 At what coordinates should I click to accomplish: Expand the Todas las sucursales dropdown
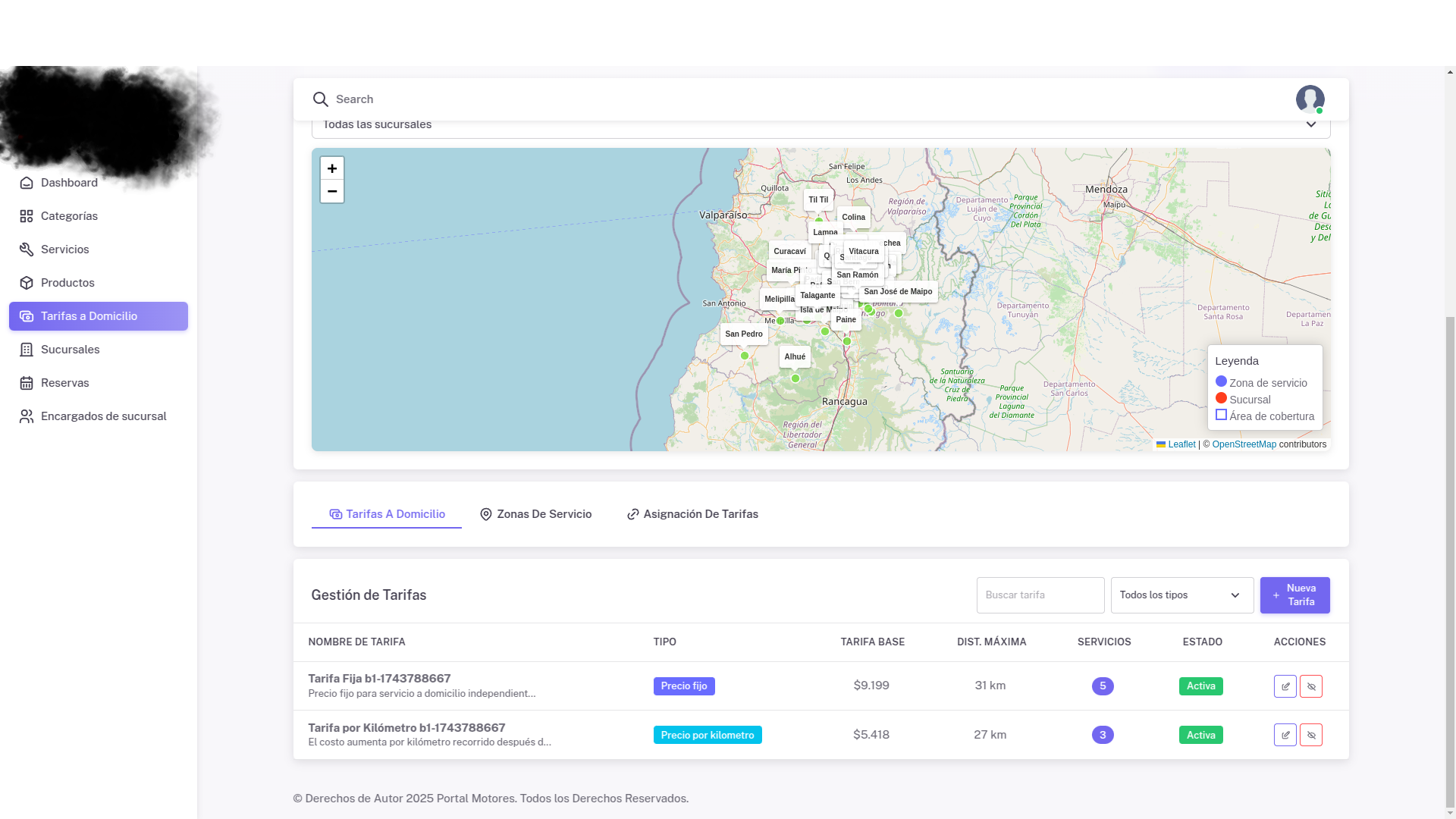[821, 125]
